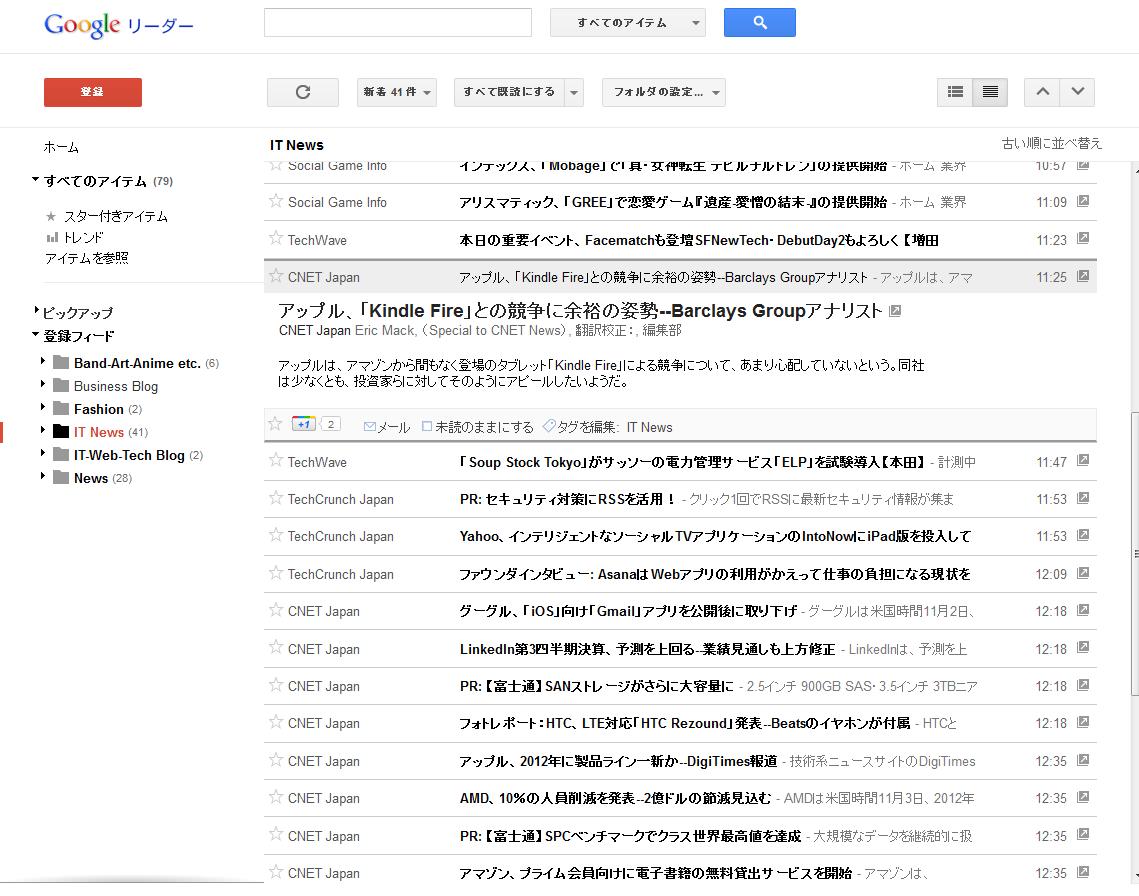
Task: Star the CNET Japan LinkedIn item
Action: tap(275, 647)
